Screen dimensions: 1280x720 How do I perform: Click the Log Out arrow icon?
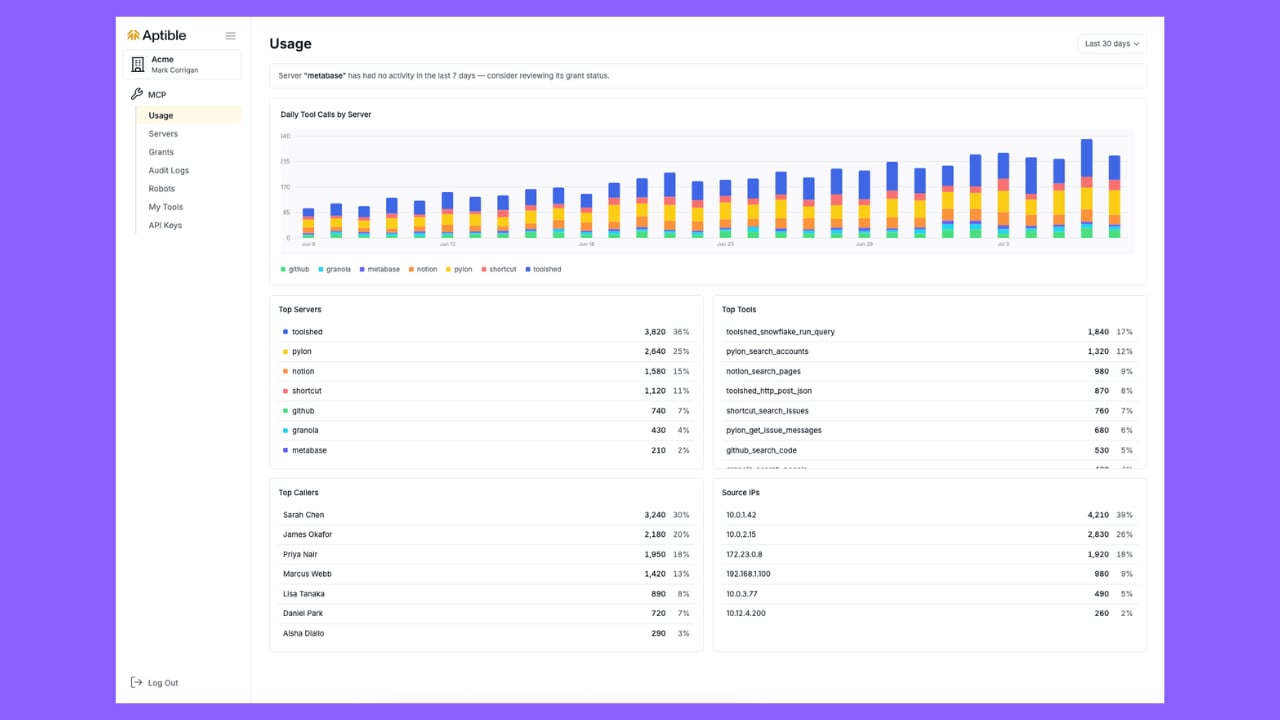[137, 682]
